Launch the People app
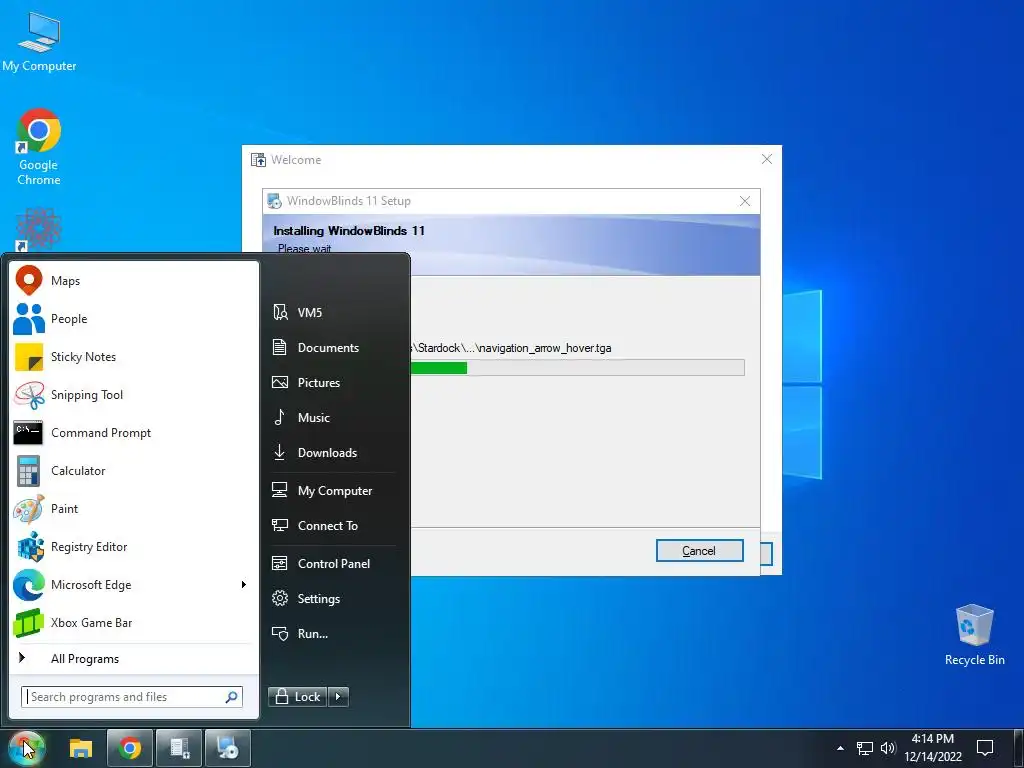The height and width of the screenshot is (768, 1024). [134, 319]
